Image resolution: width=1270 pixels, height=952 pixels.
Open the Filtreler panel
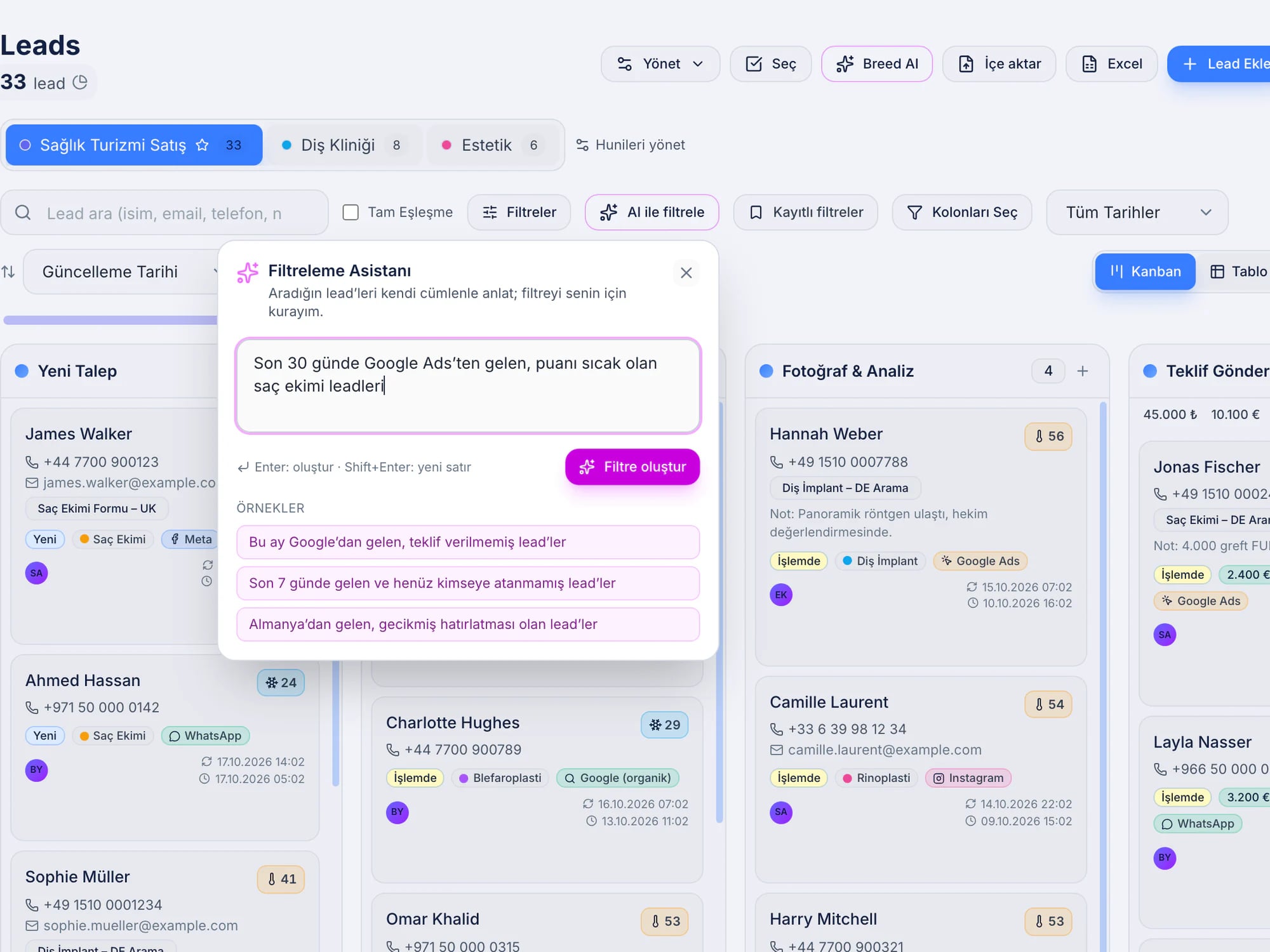(x=519, y=212)
